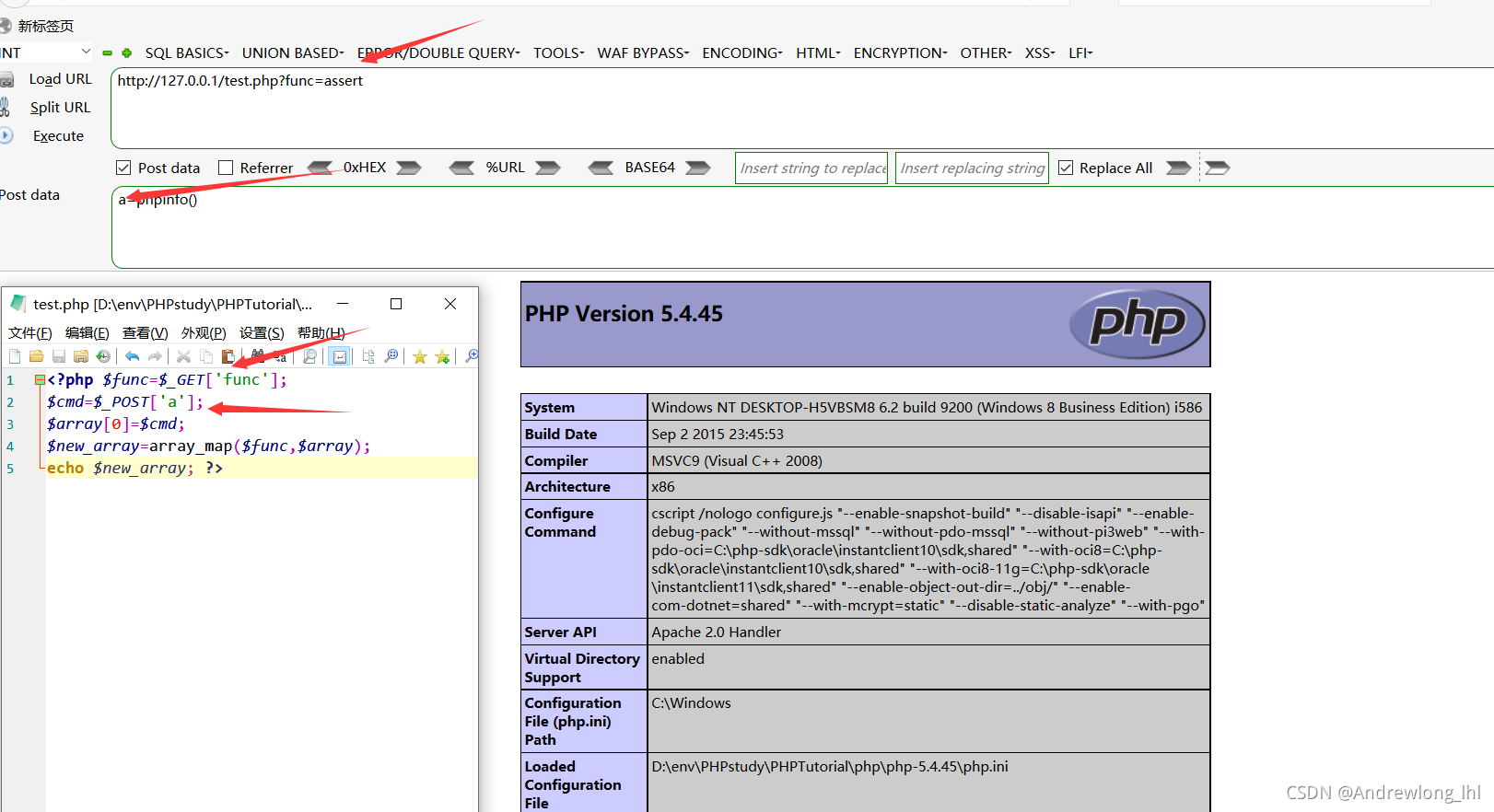The height and width of the screenshot is (812, 1494).
Task: Click the Paste clipboard icon in the editor
Action: pos(228,356)
